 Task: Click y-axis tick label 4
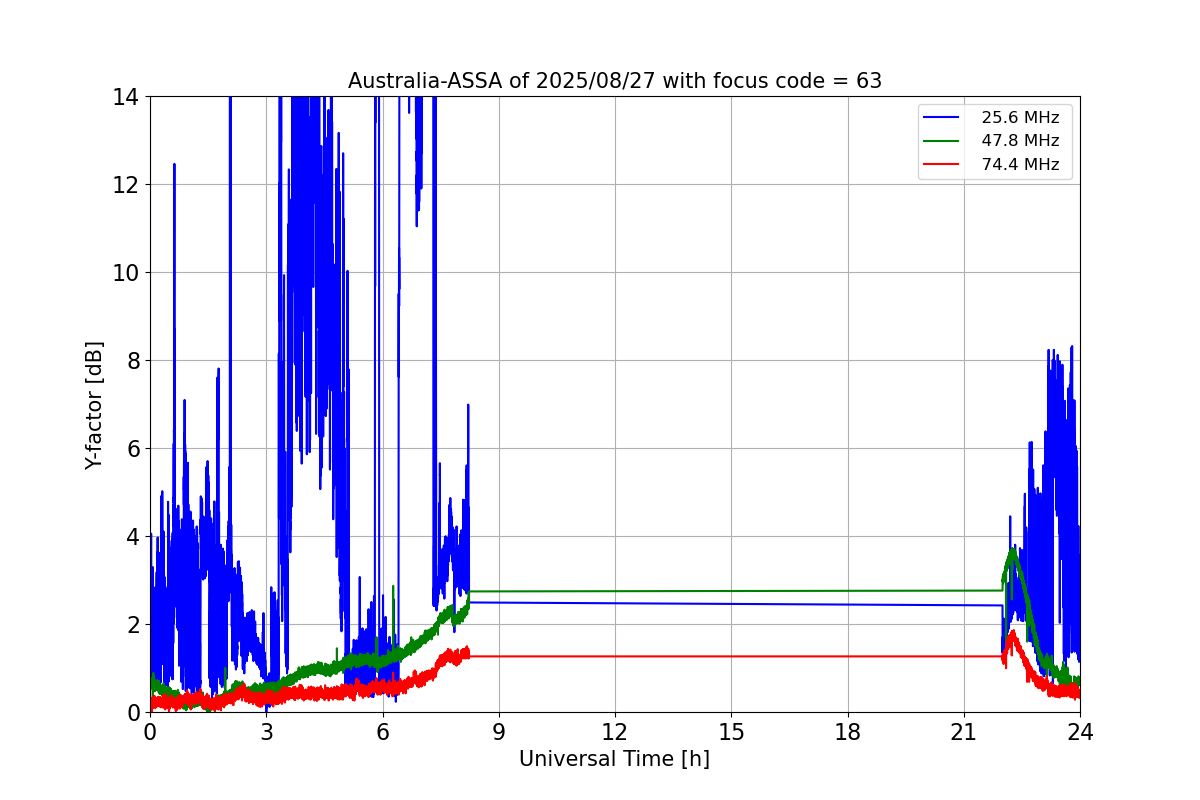(132, 537)
